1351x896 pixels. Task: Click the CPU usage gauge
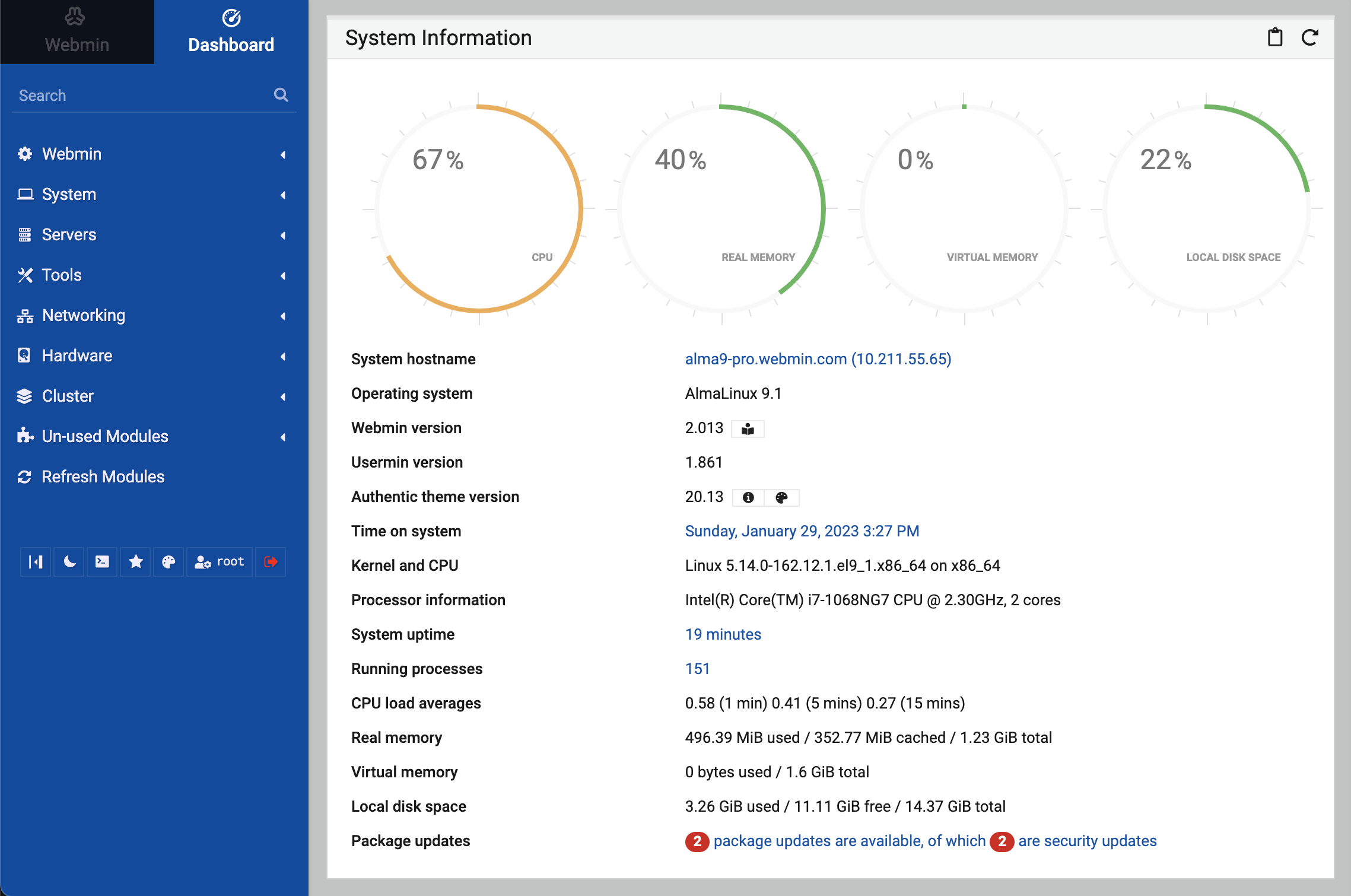tap(479, 209)
